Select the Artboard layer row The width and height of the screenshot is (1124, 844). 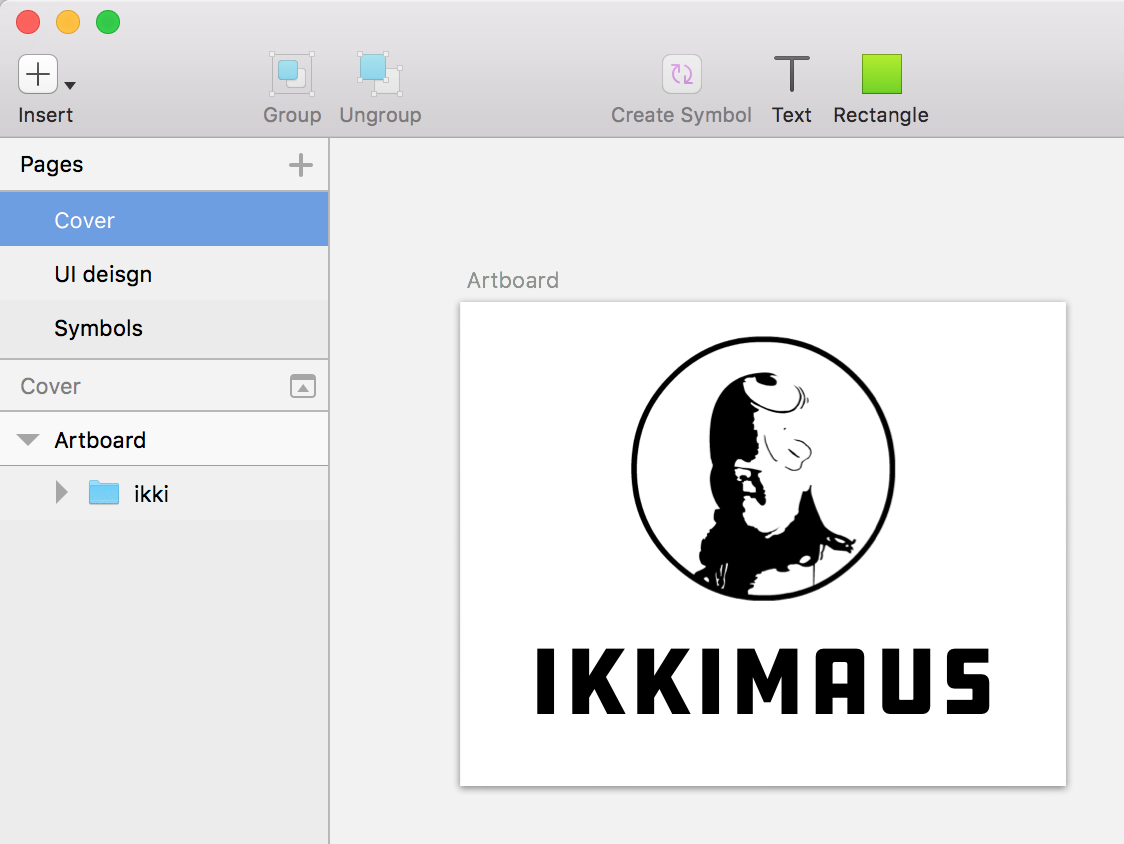click(164, 440)
